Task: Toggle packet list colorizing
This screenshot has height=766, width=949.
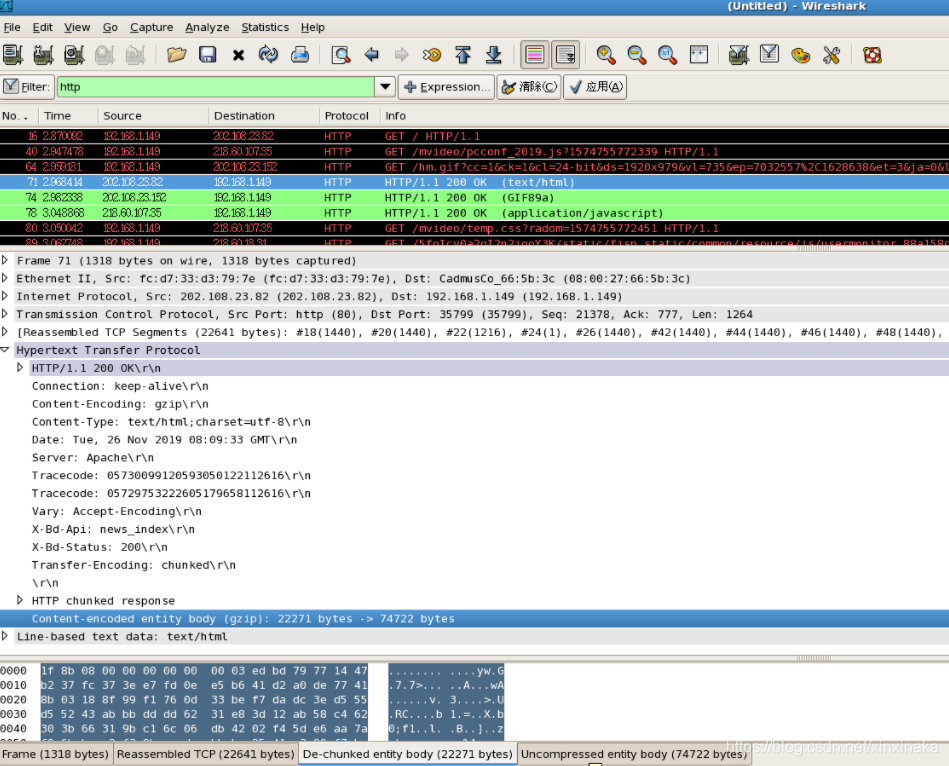Action: click(x=535, y=55)
